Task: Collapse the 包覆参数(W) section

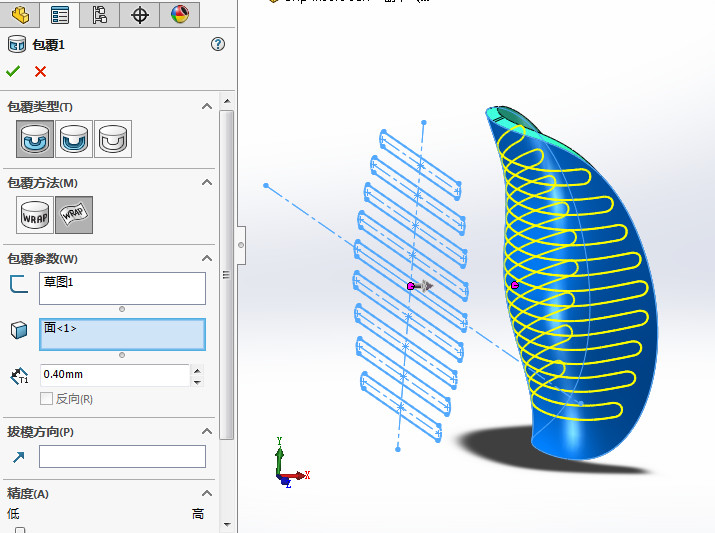Action: point(207,259)
